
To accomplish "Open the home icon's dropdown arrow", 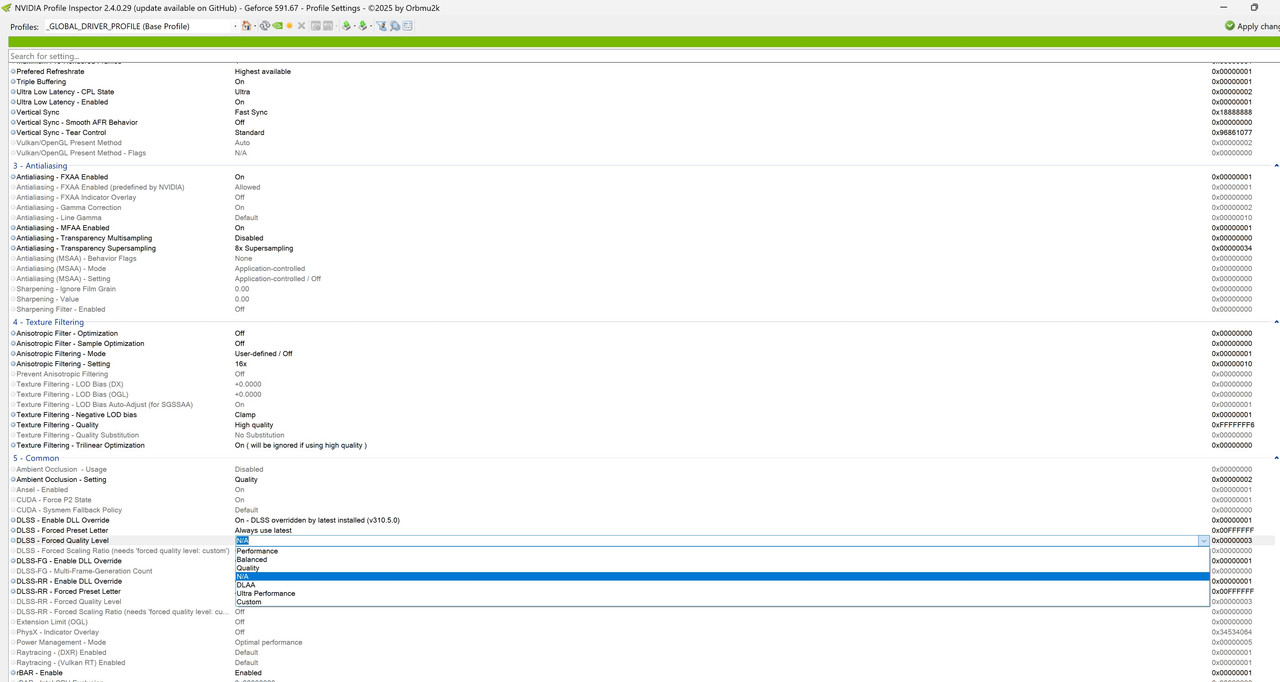I will 255,26.
